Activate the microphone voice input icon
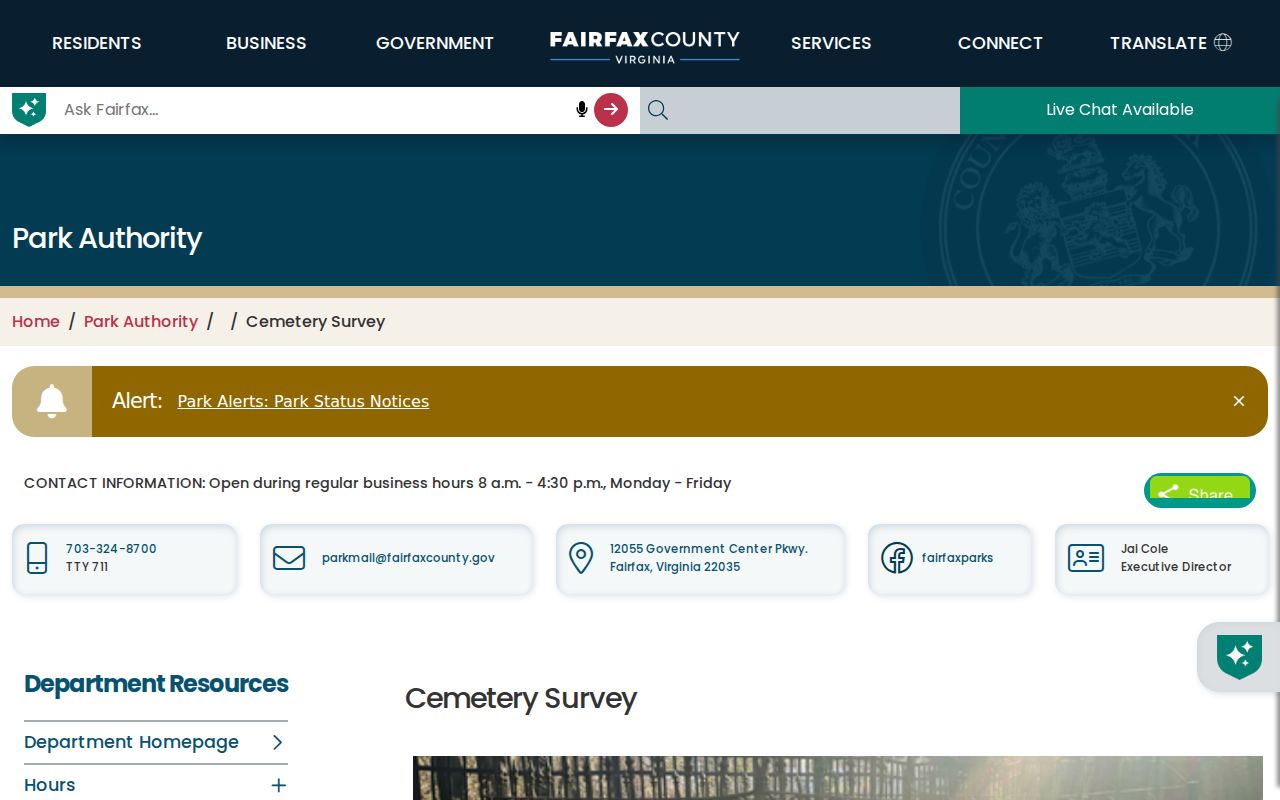Viewport: 1280px width, 800px height. pos(582,109)
